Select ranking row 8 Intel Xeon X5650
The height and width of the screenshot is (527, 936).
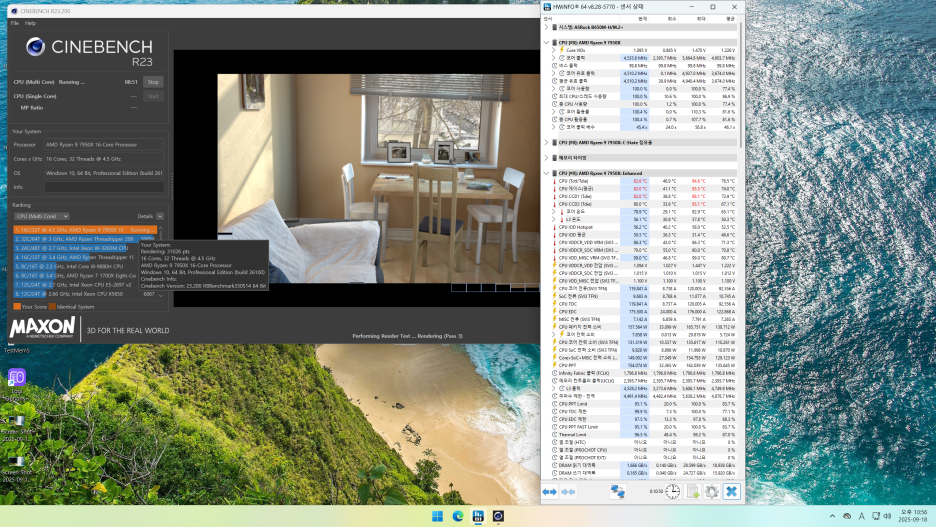point(85,294)
